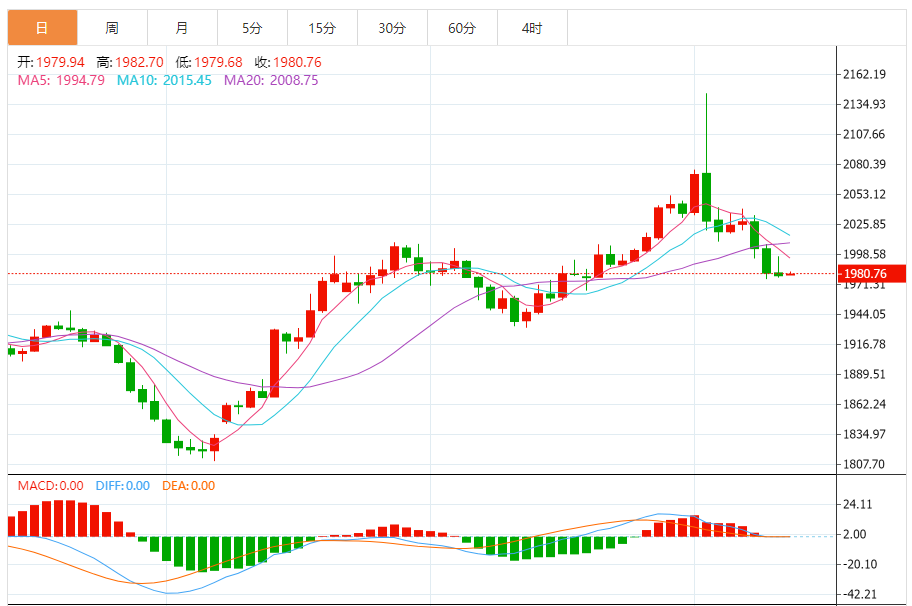Switch to the 周 weekly tab
Image resolution: width=912 pixels, height=606 pixels.
112,27
